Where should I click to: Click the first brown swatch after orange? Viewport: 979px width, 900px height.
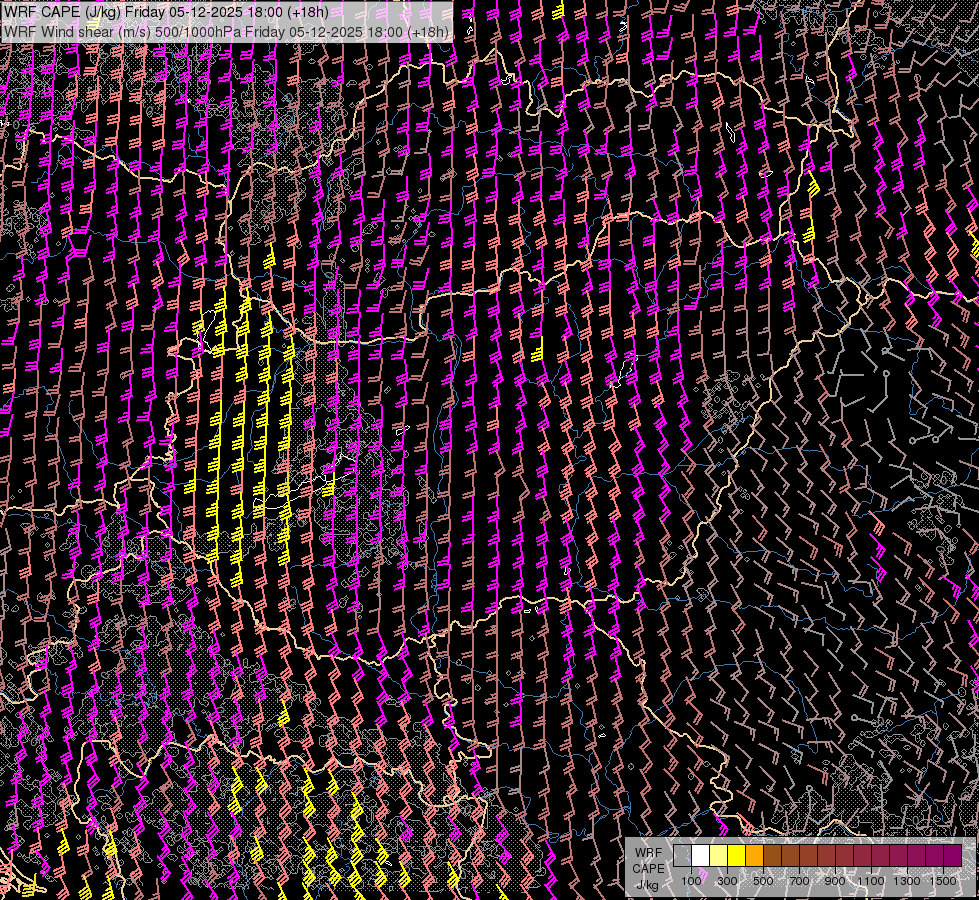click(772, 855)
